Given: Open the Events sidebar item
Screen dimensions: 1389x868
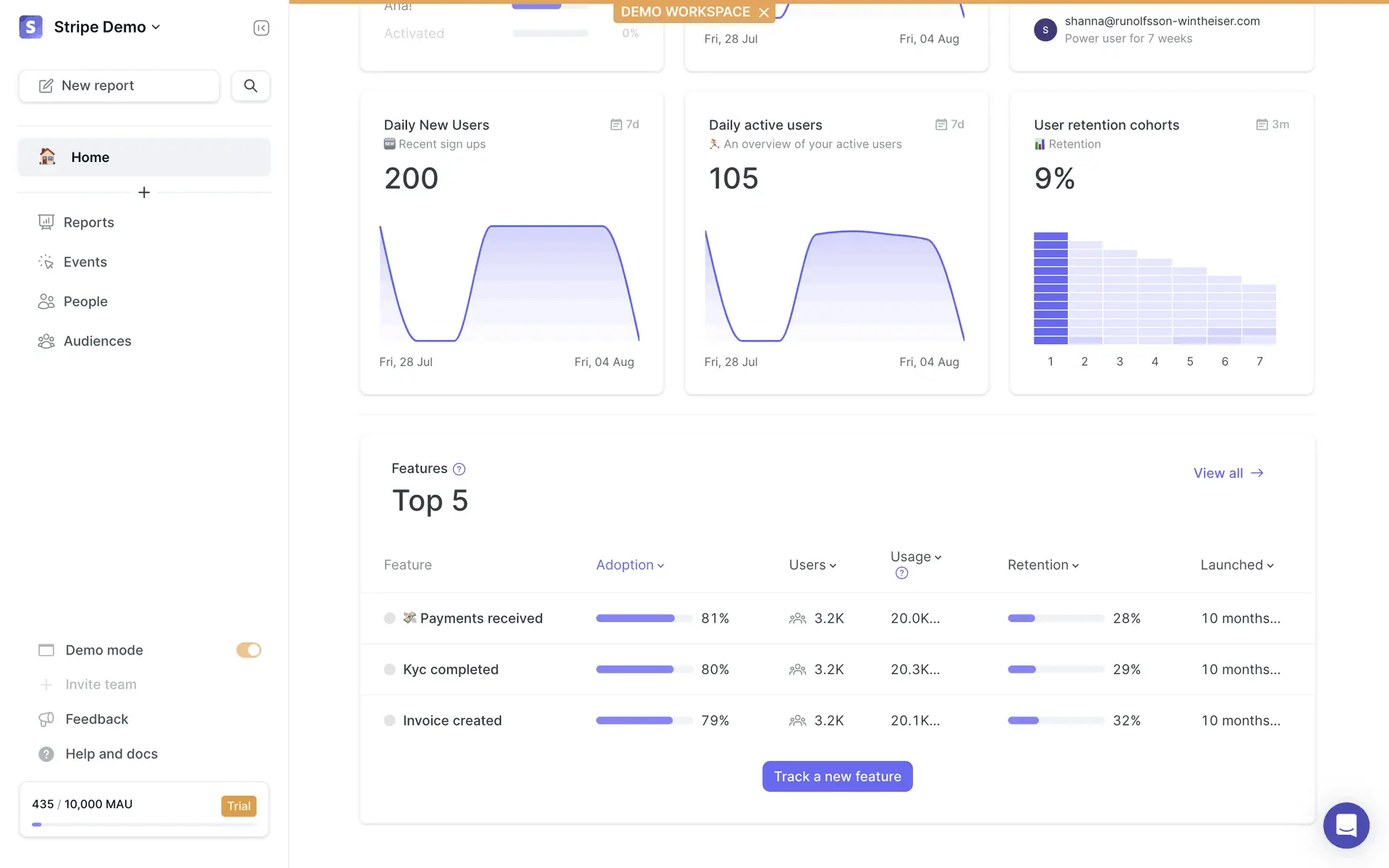Looking at the screenshot, I should pos(85,262).
